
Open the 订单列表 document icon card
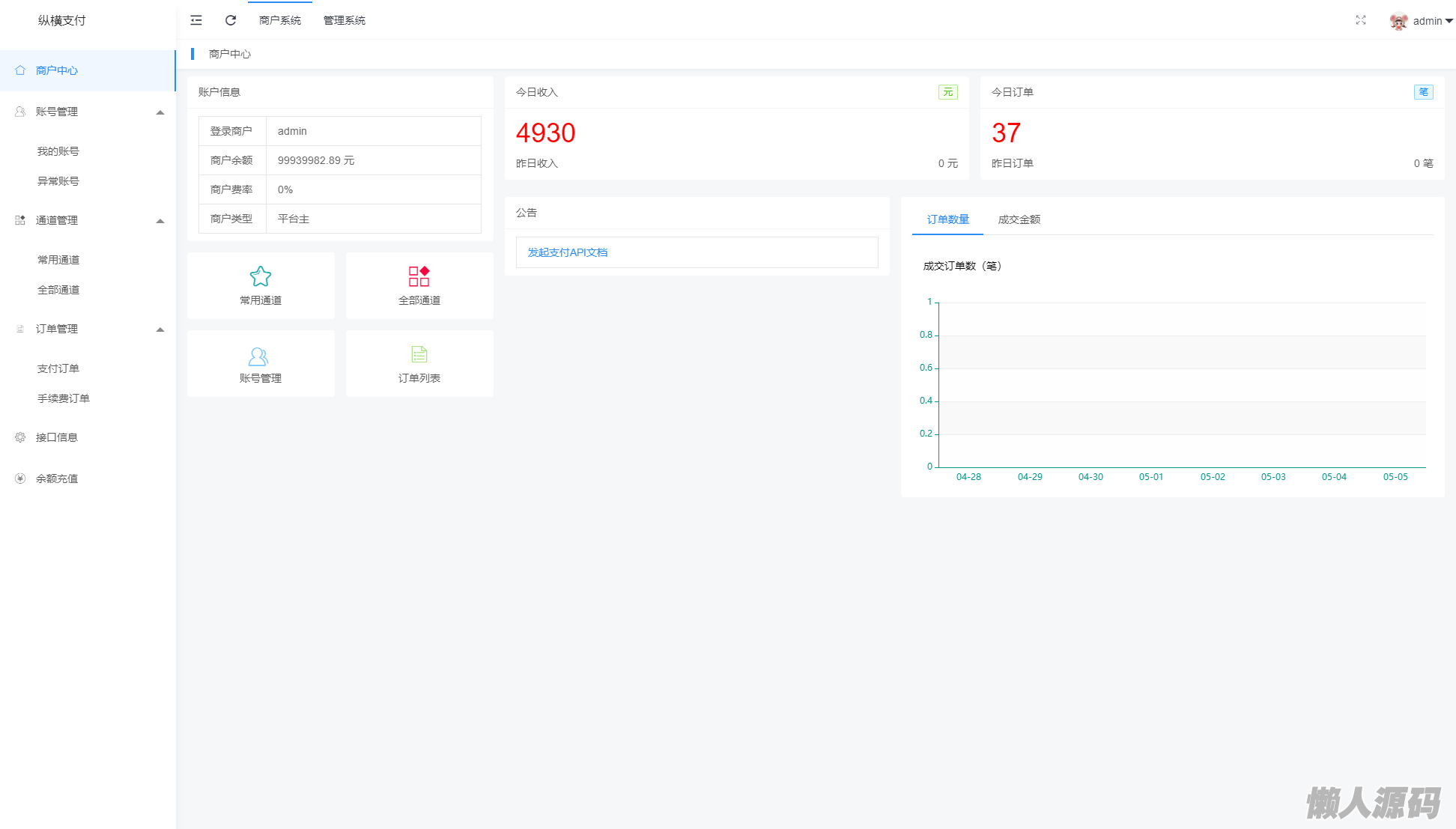[419, 364]
